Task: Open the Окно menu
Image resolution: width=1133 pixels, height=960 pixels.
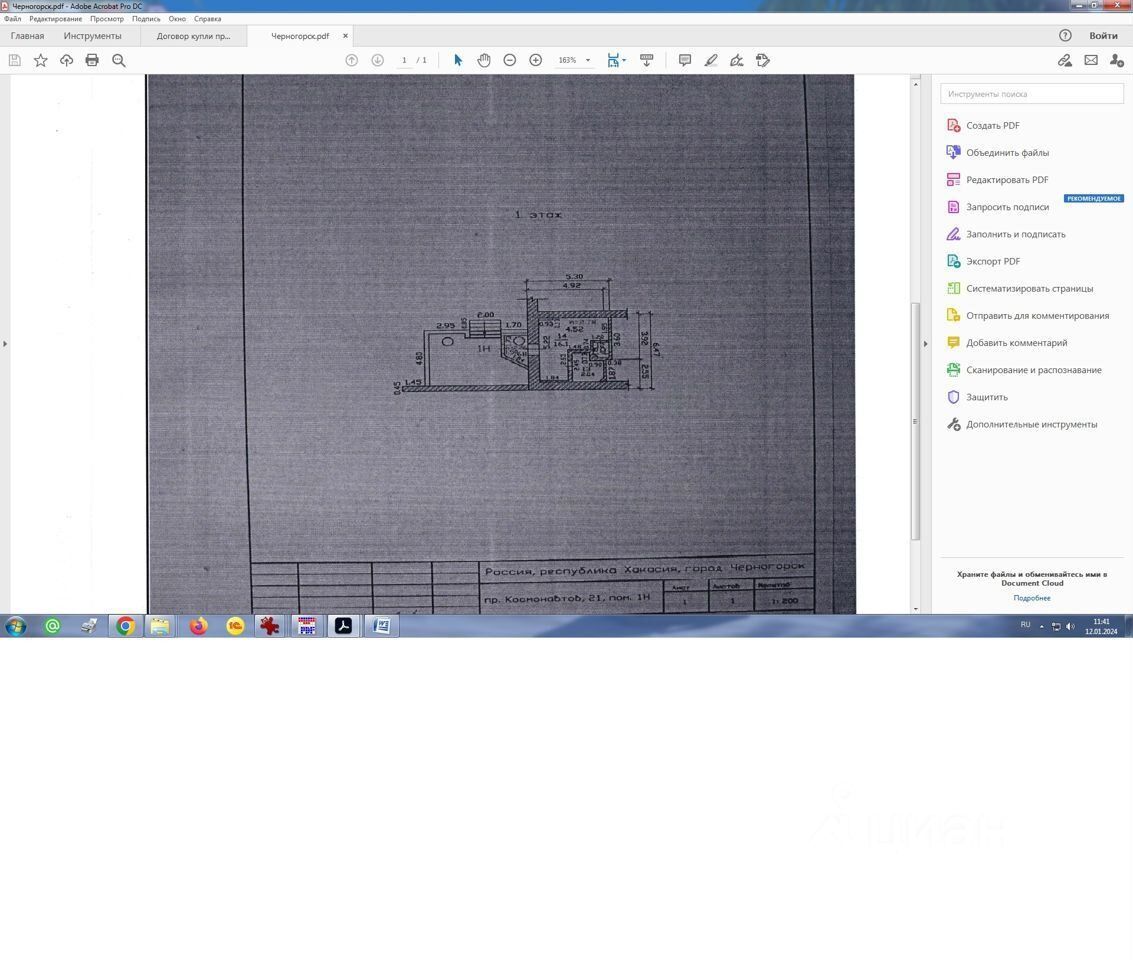Action: click(x=177, y=19)
